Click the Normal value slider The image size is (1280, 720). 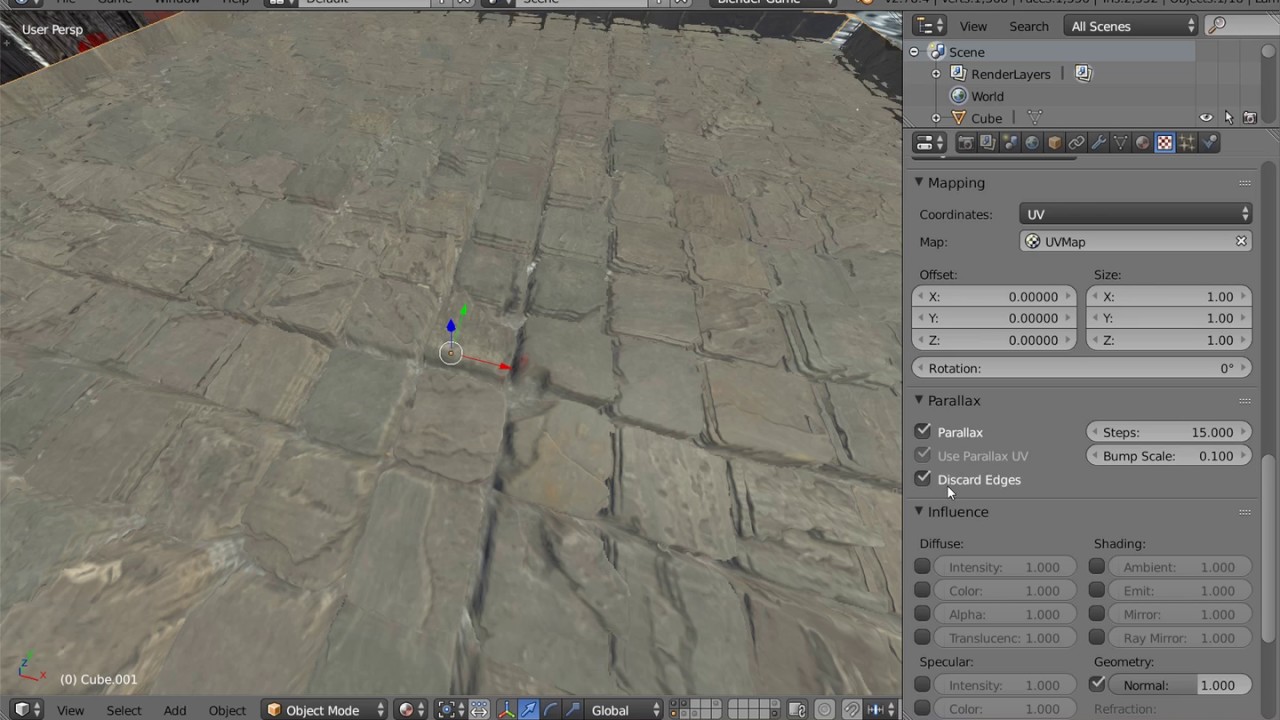tap(1178, 685)
